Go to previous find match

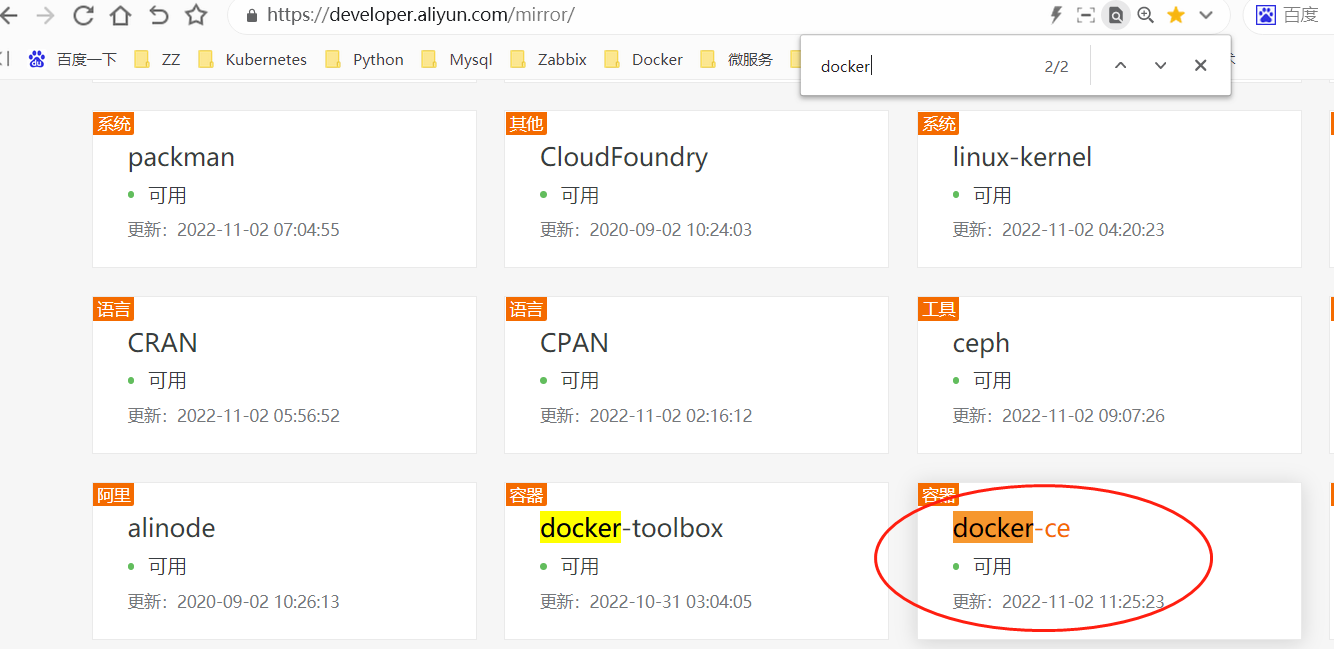tap(1120, 66)
